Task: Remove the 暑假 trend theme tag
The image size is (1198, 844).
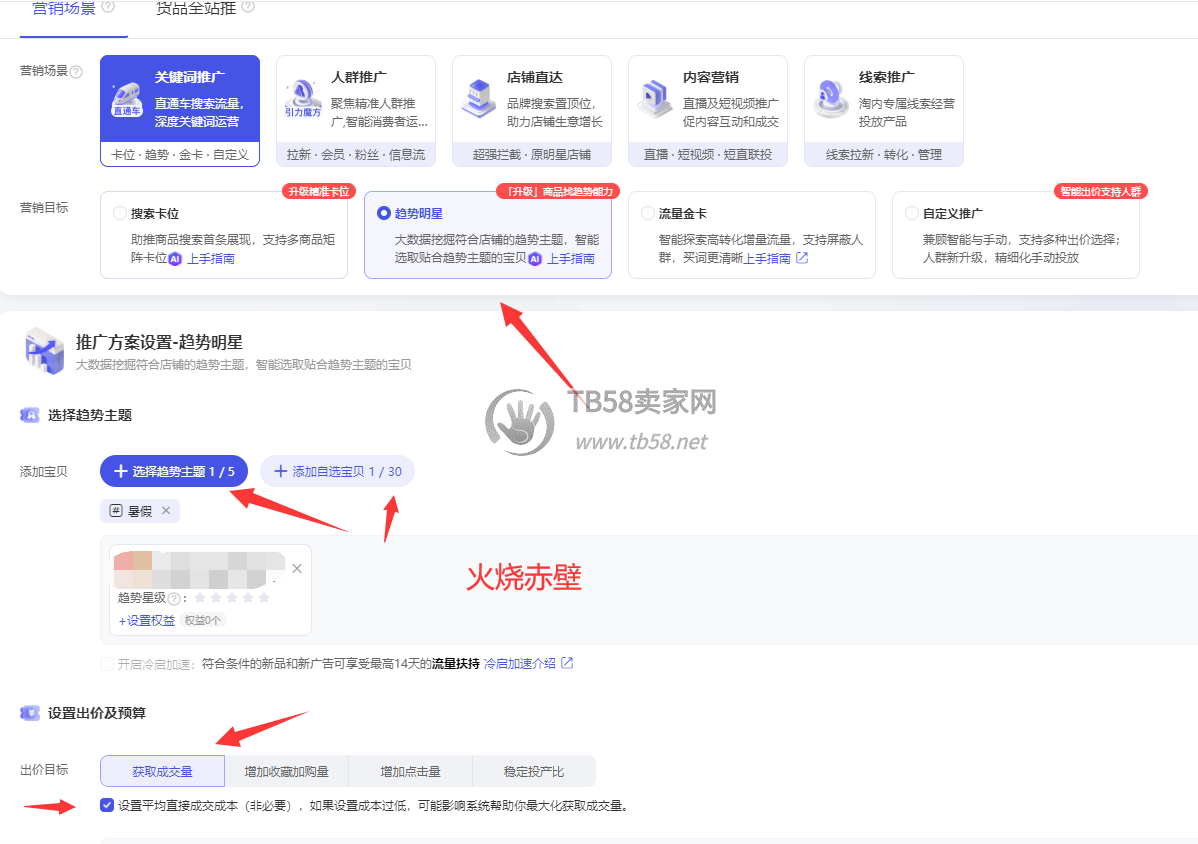Action: coord(166,511)
